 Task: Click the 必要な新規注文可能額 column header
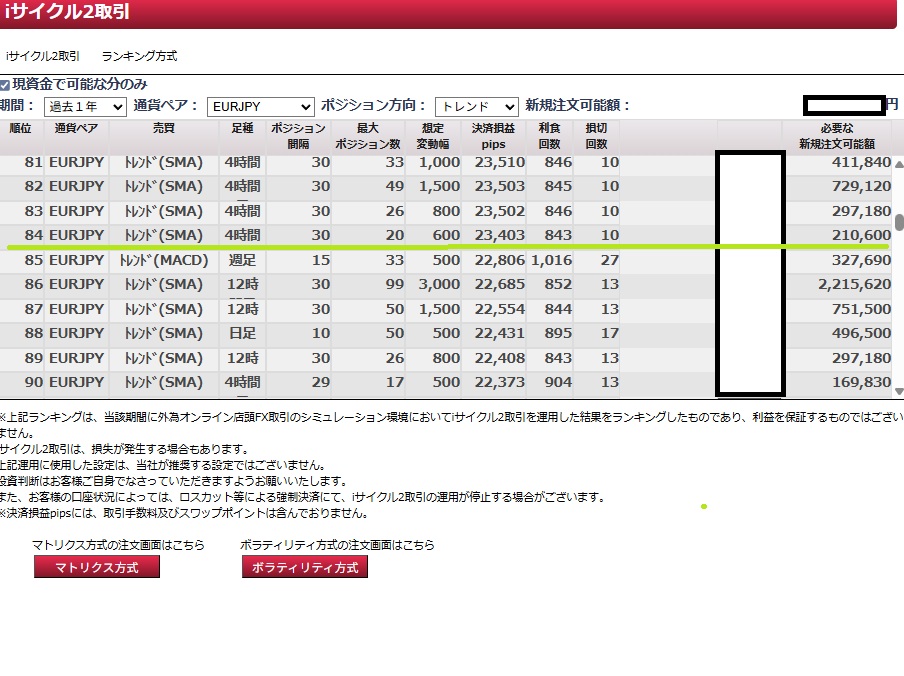pos(836,136)
